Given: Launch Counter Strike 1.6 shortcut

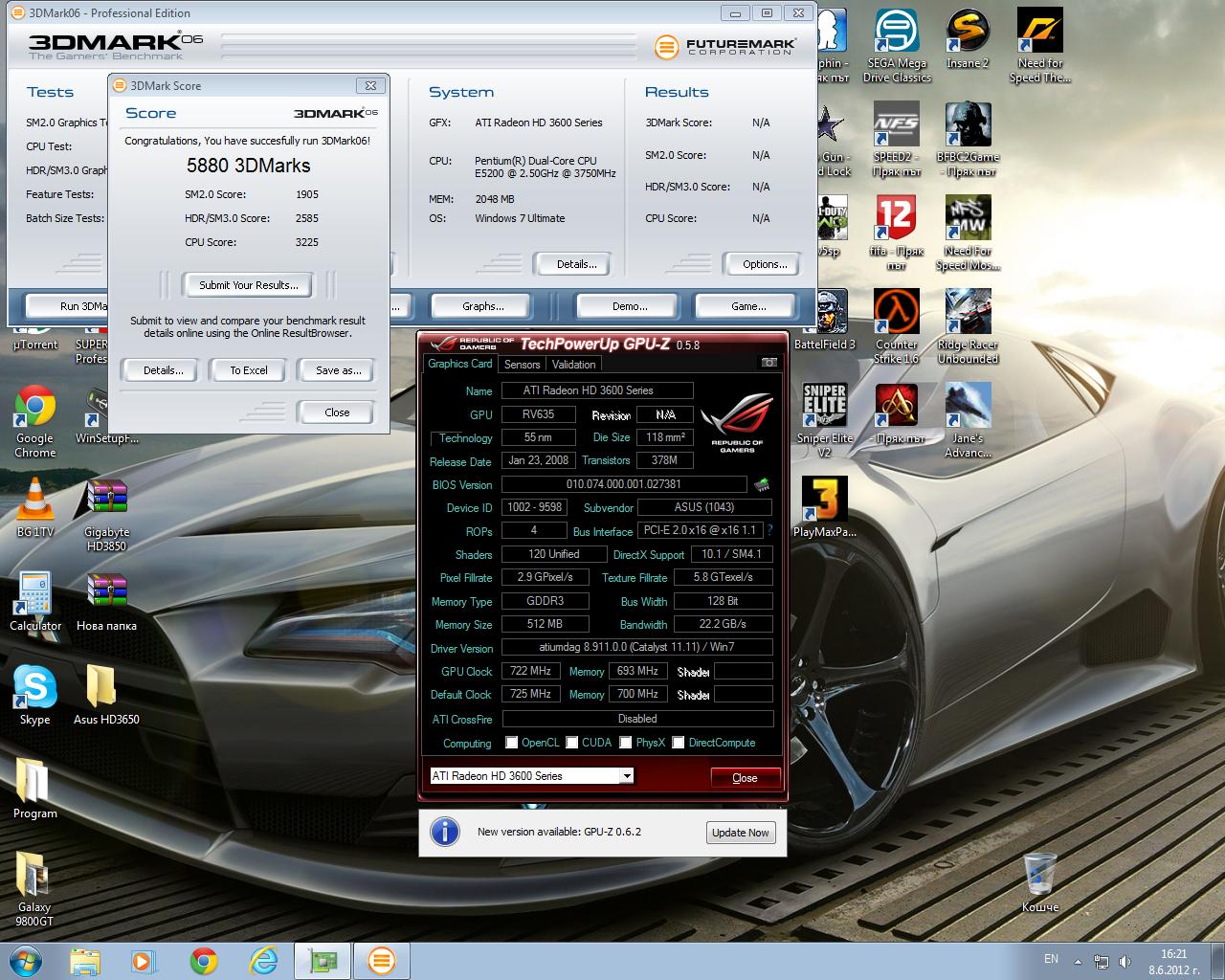Looking at the screenshot, I should tap(897, 327).
